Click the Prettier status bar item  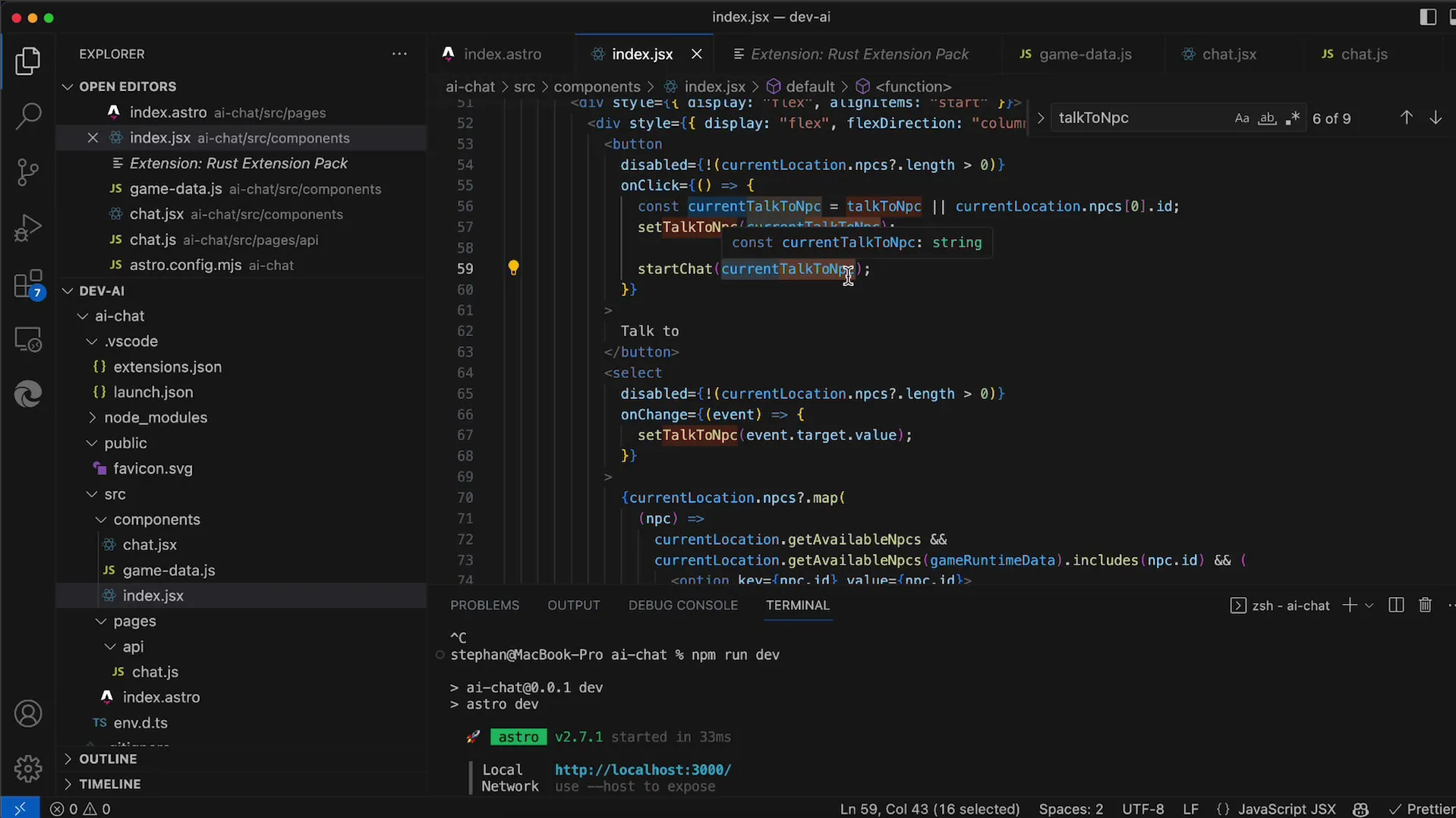[x=1421, y=809]
